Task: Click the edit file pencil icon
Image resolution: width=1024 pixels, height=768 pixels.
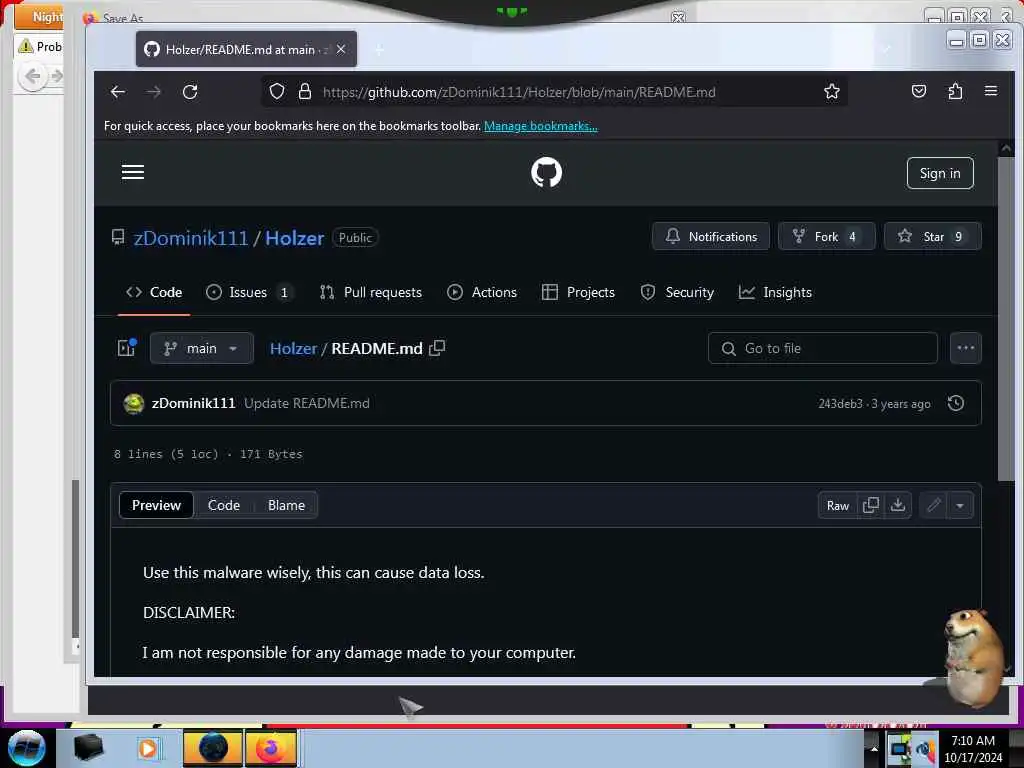Action: (x=934, y=505)
